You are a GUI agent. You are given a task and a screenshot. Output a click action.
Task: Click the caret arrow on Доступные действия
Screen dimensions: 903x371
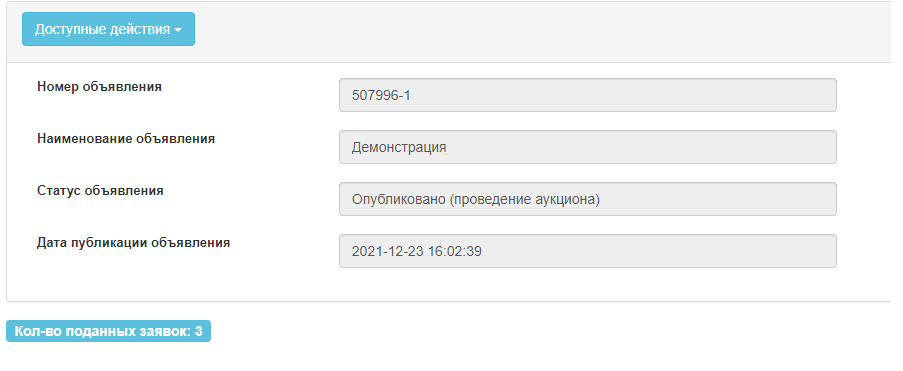click(177, 30)
